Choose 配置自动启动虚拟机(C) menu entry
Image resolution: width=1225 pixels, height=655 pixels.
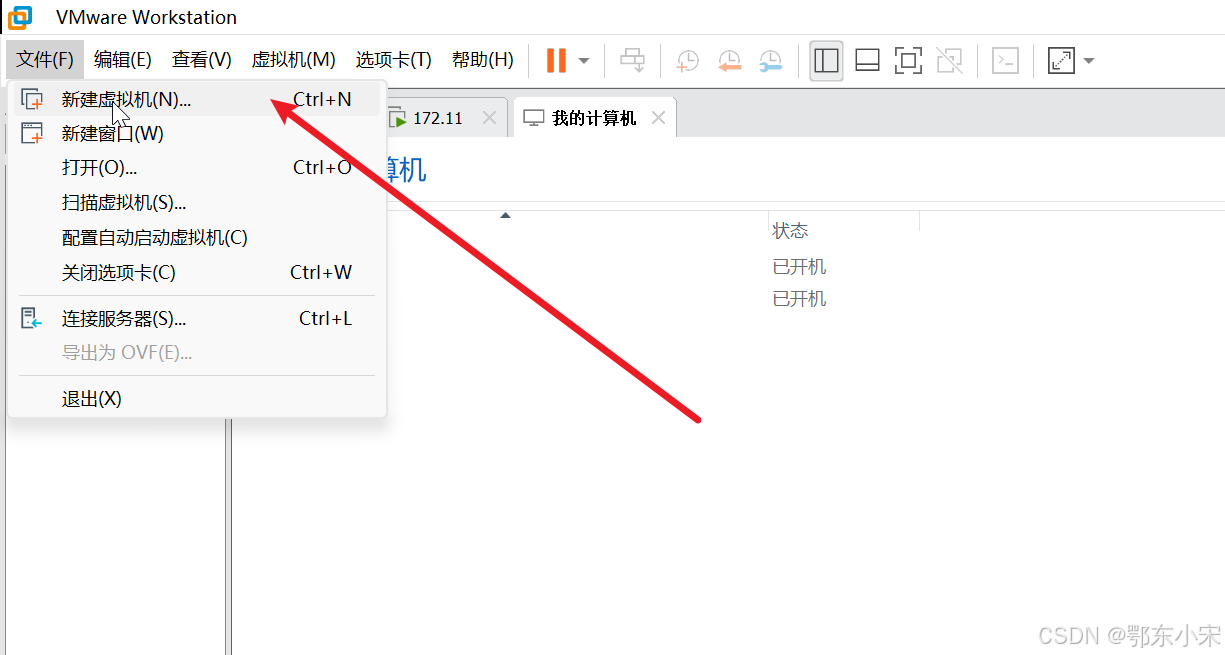(x=197, y=238)
